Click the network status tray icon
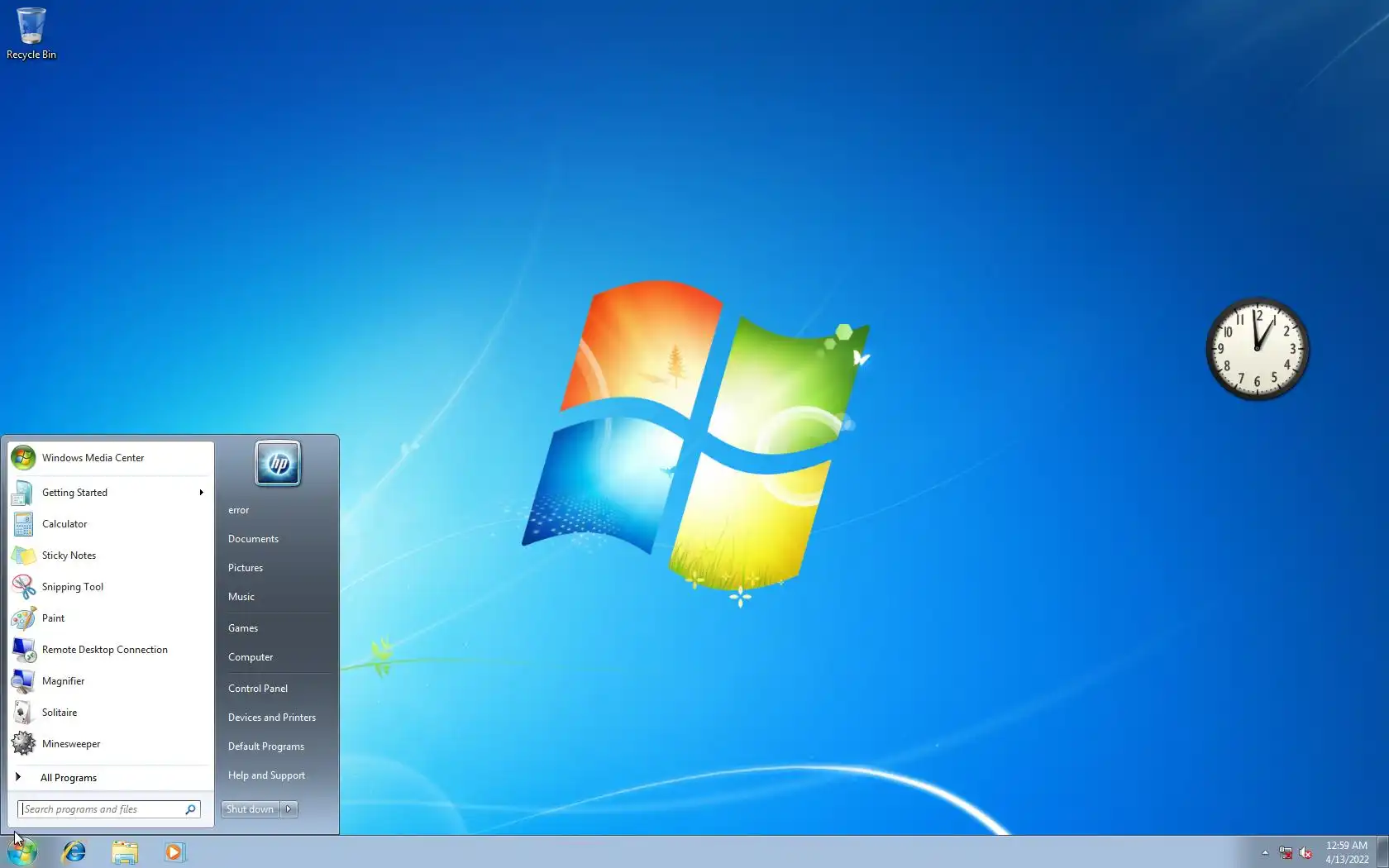This screenshot has height=868, width=1389. [x=1286, y=852]
